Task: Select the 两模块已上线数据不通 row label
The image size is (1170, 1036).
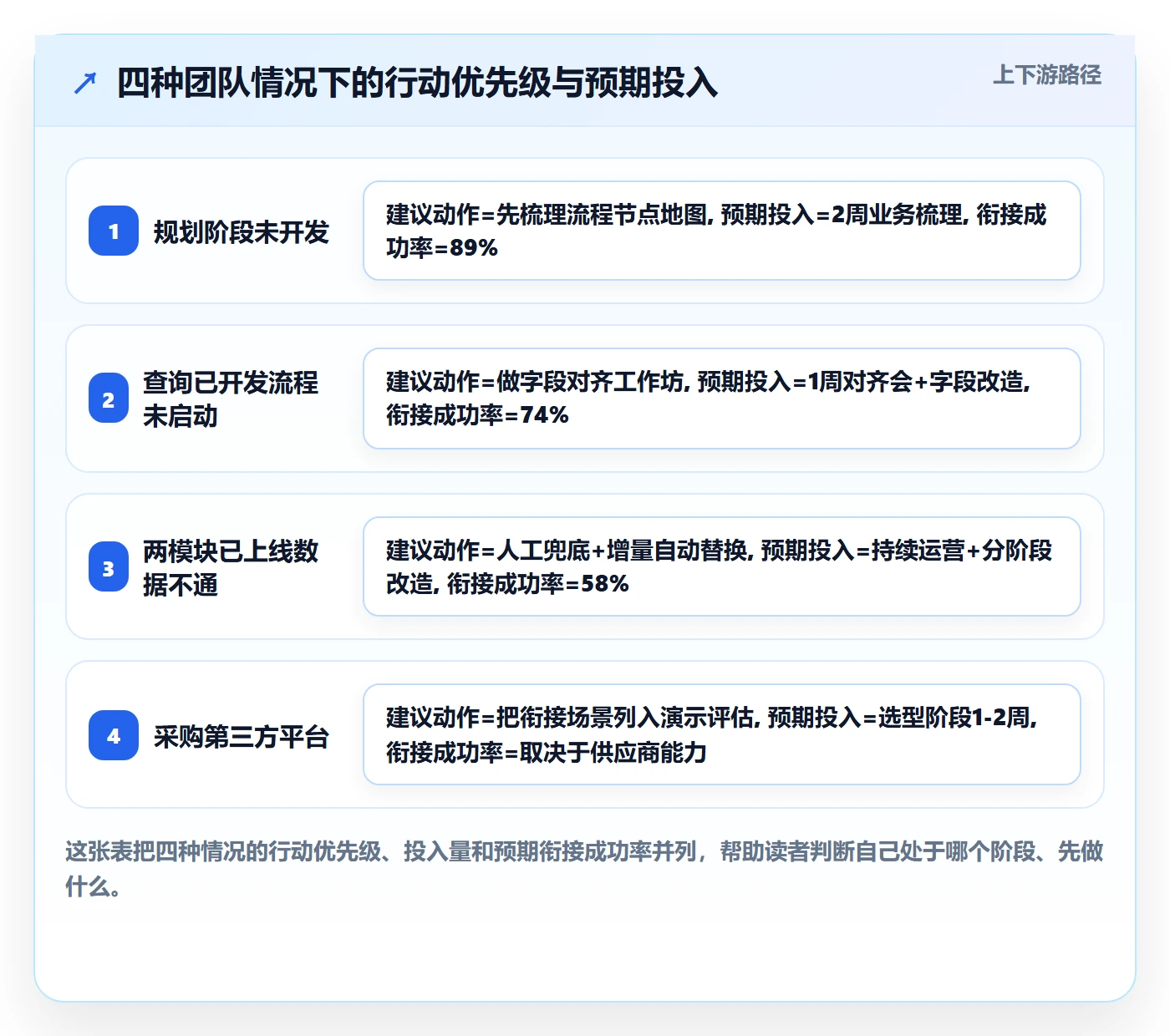Action: point(231,567)
